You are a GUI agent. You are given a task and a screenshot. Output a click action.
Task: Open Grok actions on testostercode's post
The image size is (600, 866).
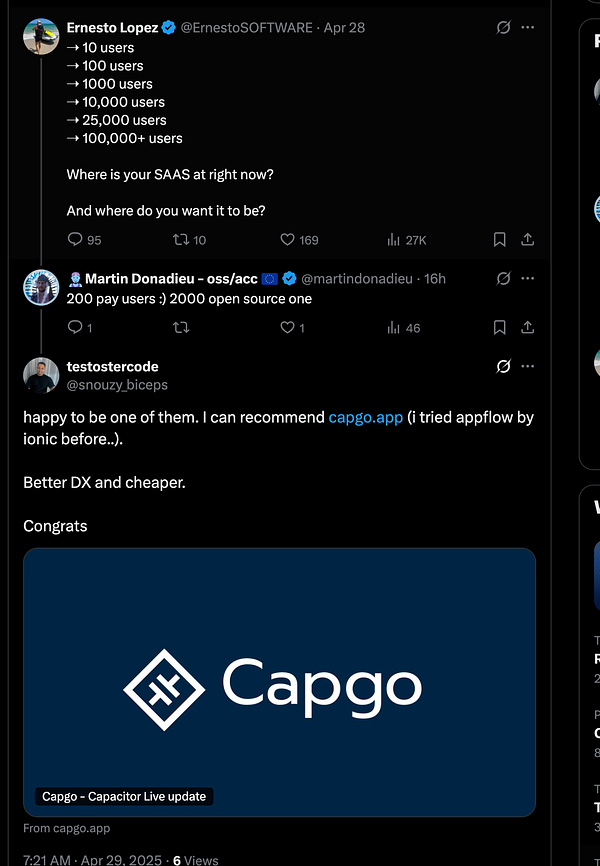point(503,366)
